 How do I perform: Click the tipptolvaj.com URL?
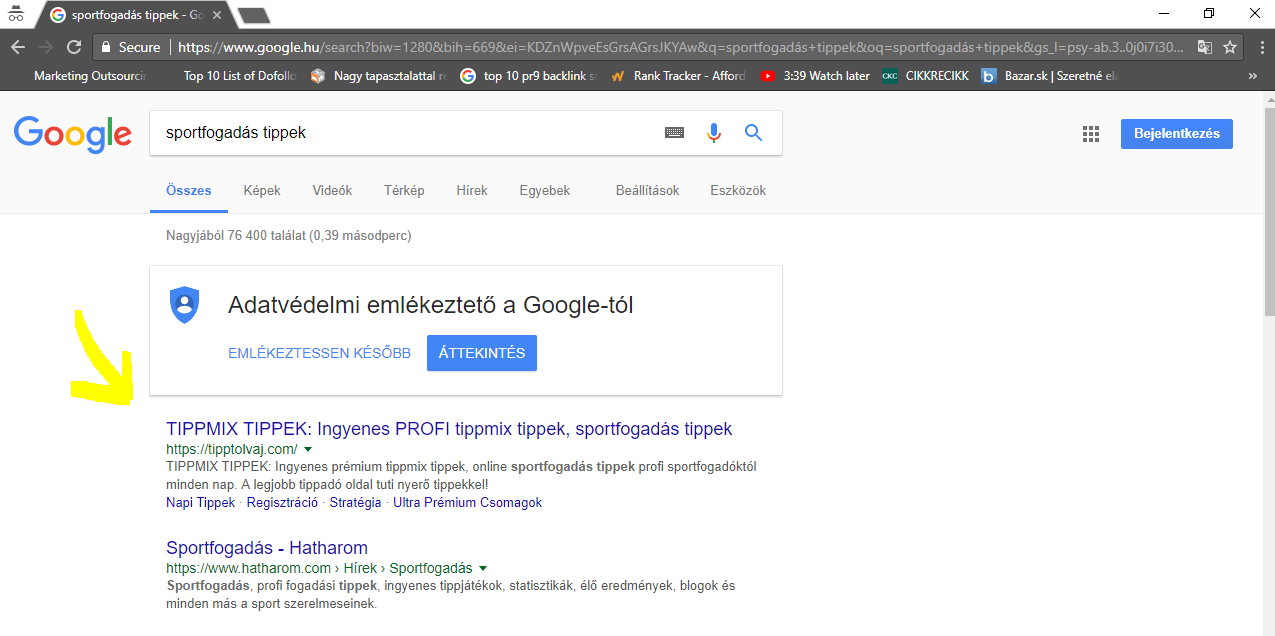232,449
